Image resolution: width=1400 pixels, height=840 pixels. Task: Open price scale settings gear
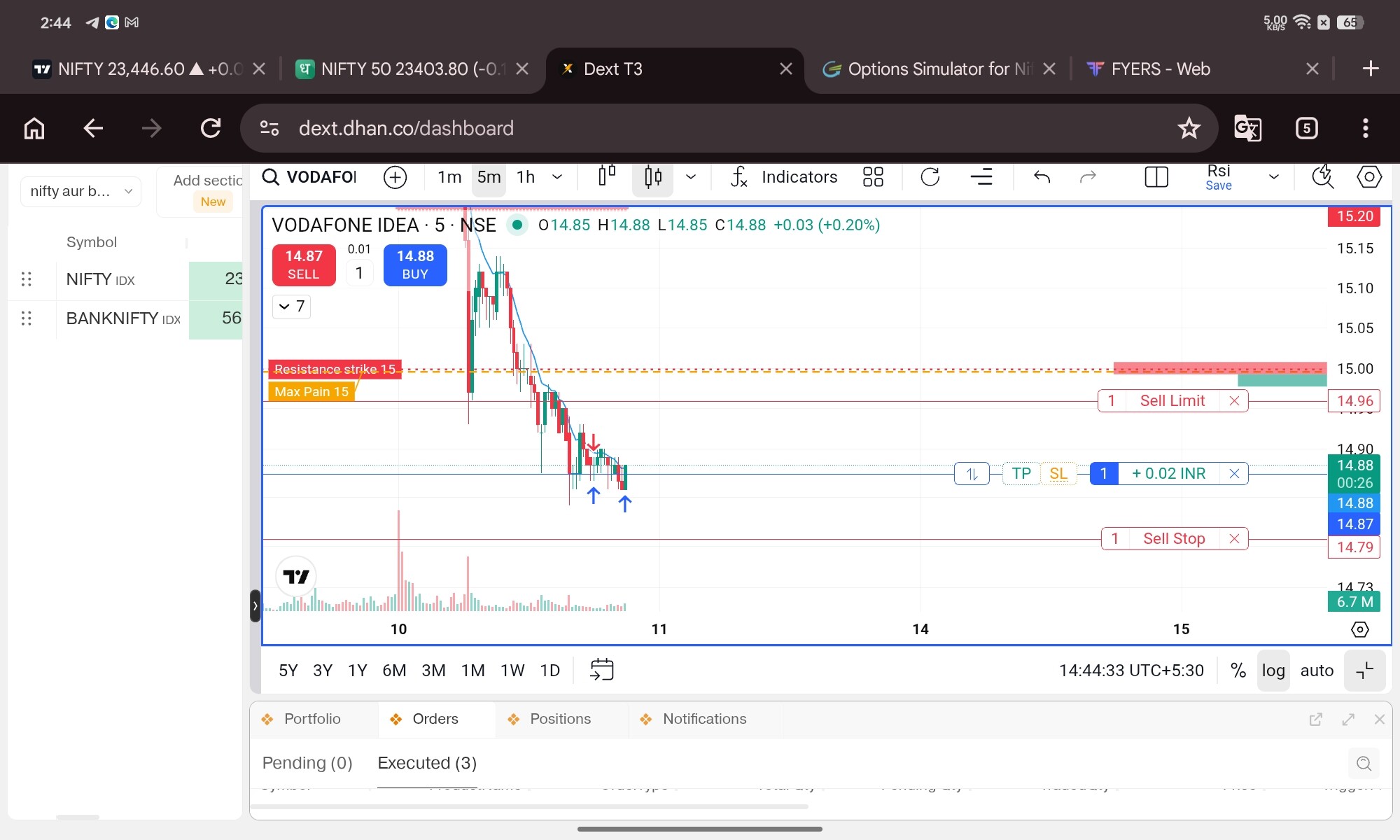click(1359, 629)
